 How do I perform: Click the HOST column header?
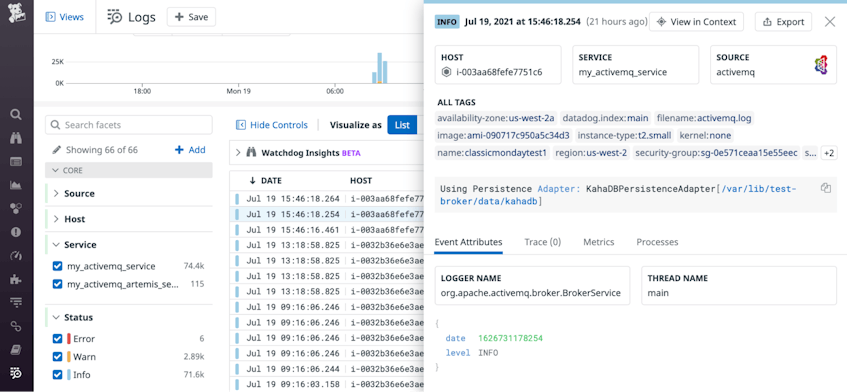pos(361,181)
